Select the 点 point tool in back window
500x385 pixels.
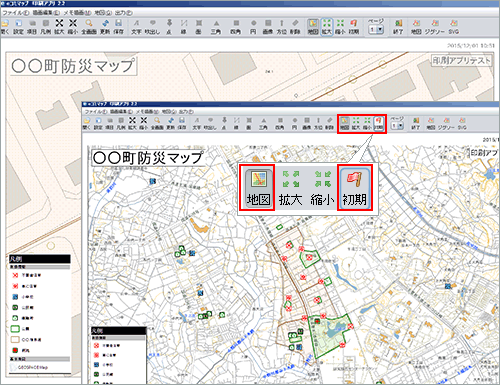click(169, 27)
